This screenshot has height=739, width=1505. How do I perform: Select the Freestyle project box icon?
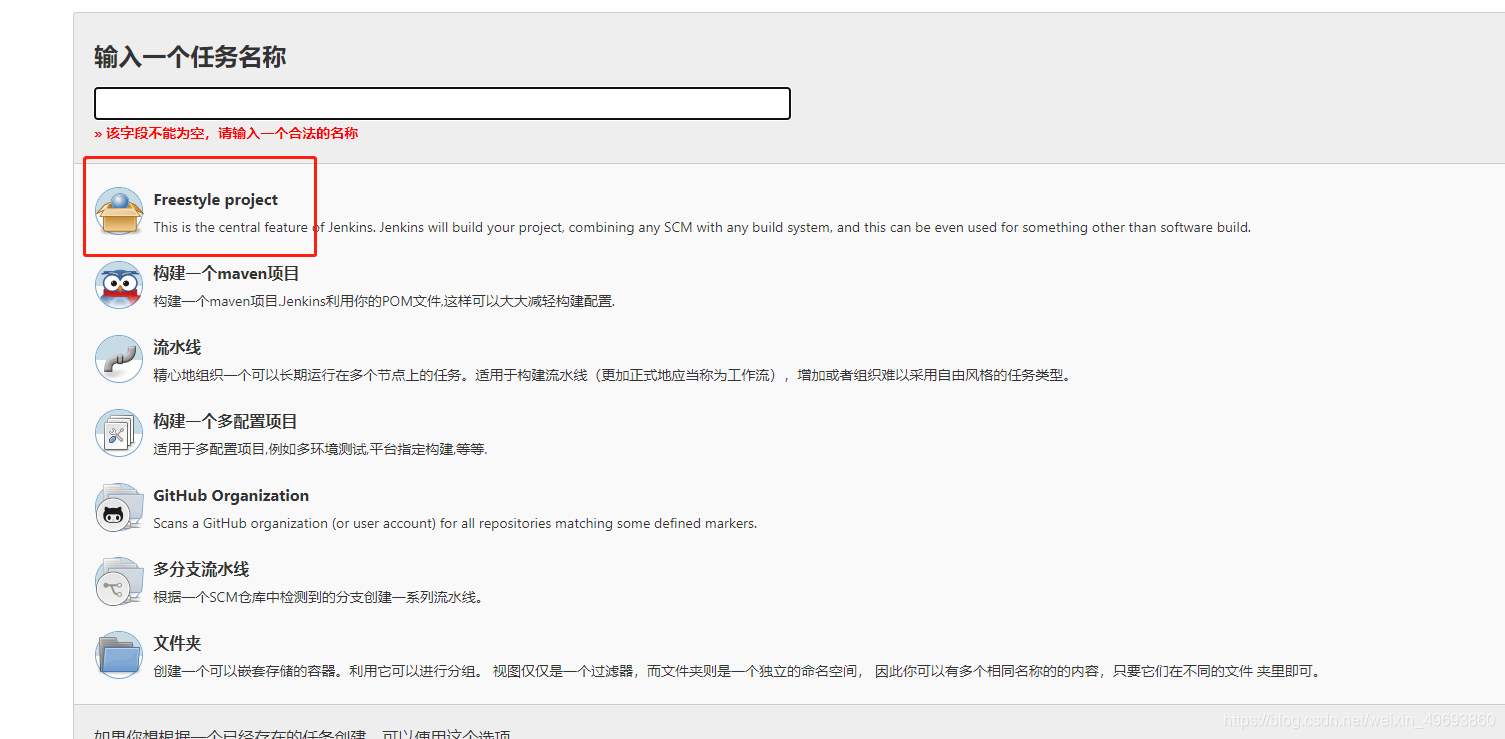tap(119, 211)
